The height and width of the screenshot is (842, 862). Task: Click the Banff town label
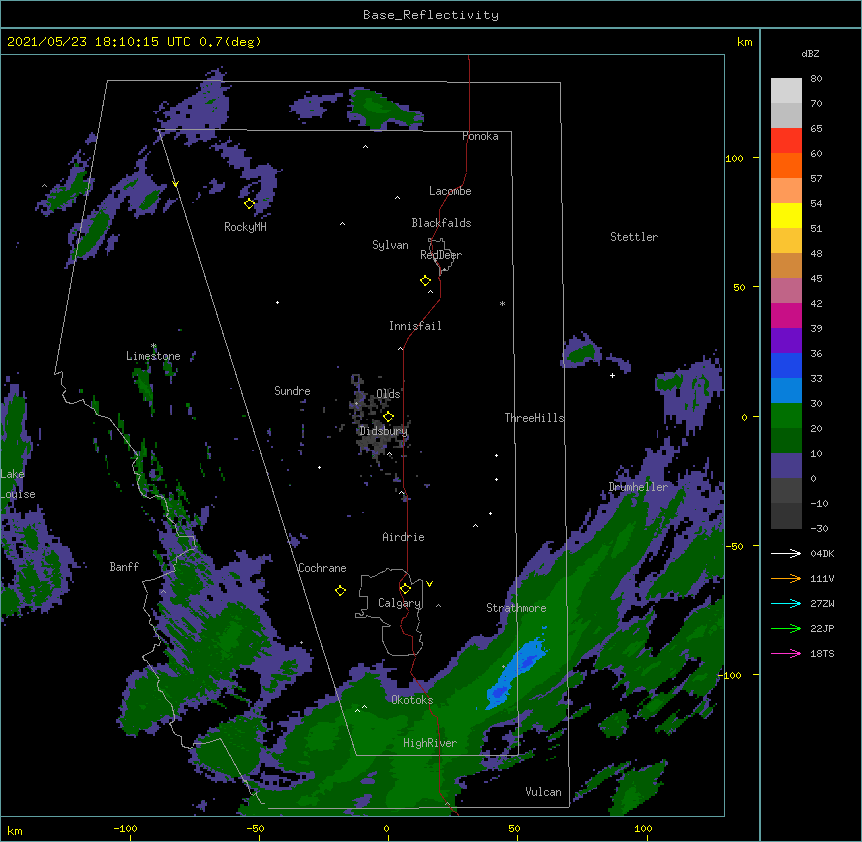124,567
